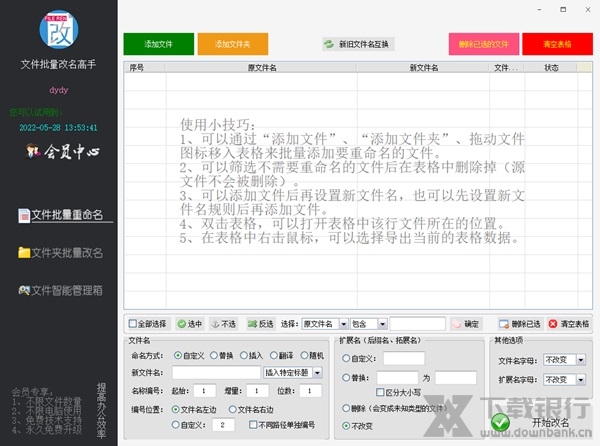Viewport: 600px width, 446px height.
Task: Click the green check 选中 icon
Action: (181, 324)
